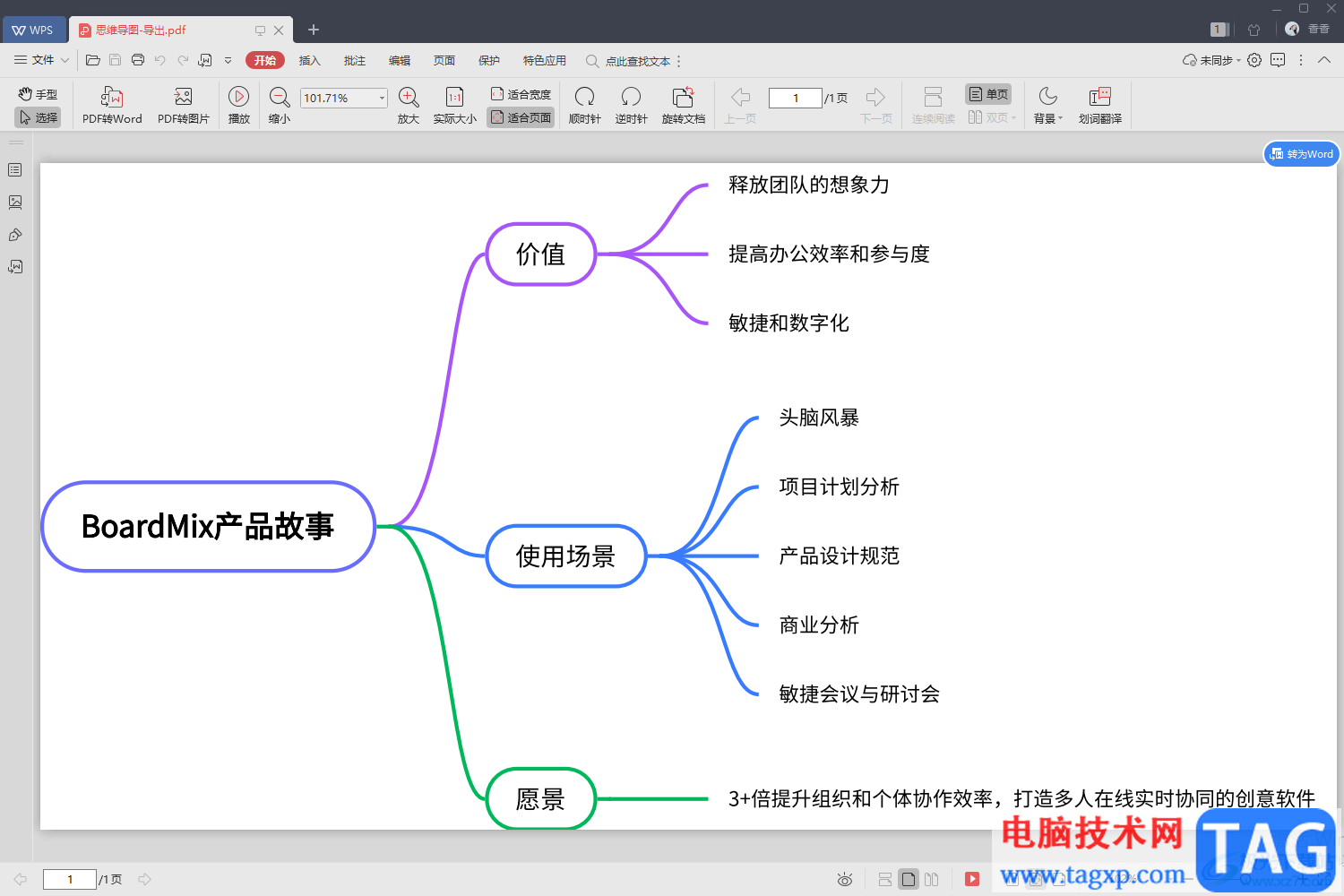Click the PDF转图片 convert icon
The image size is (1344, 896).
(184, 106)
